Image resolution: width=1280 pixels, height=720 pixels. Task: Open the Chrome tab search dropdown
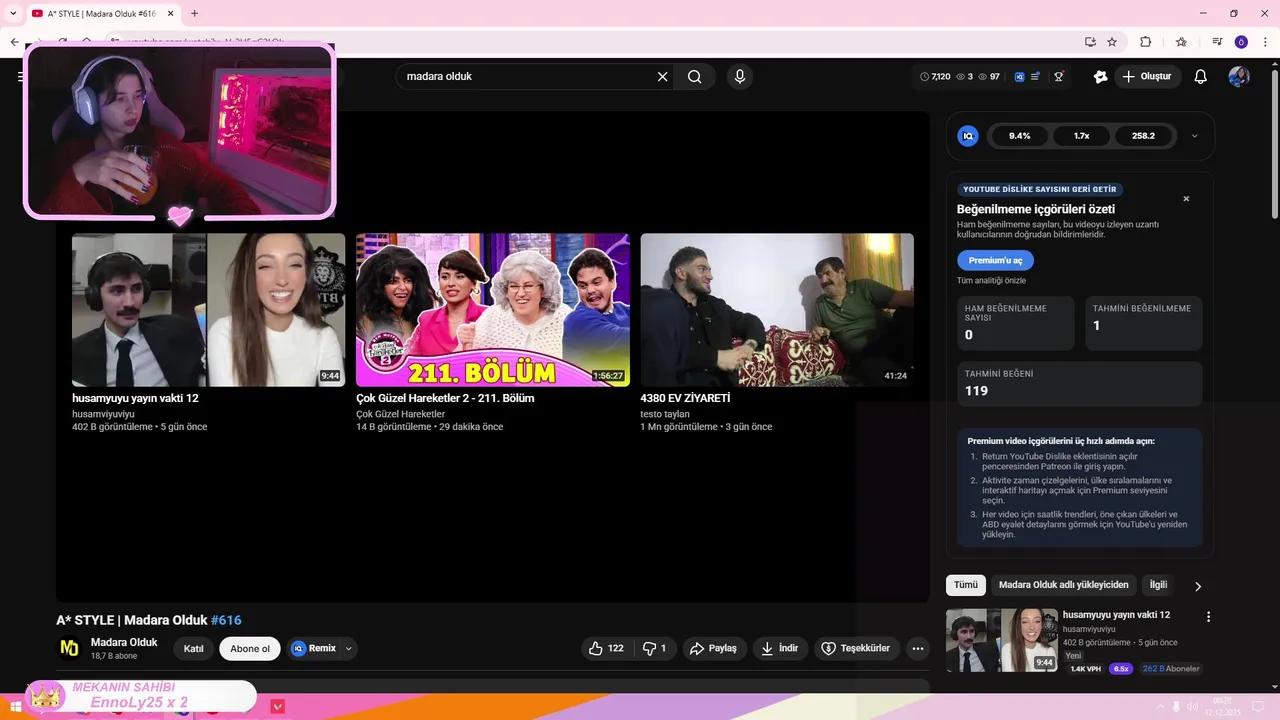click(13, 13)
